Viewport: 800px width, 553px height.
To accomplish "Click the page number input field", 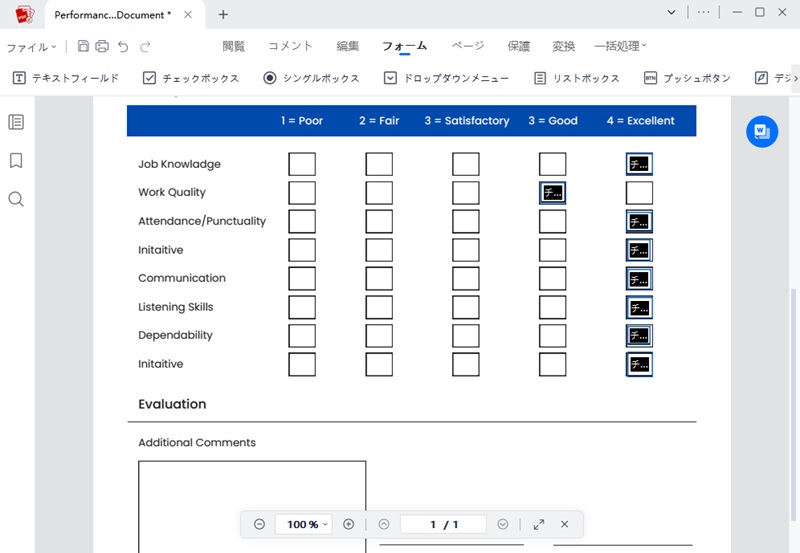I will tap(443, 524).
